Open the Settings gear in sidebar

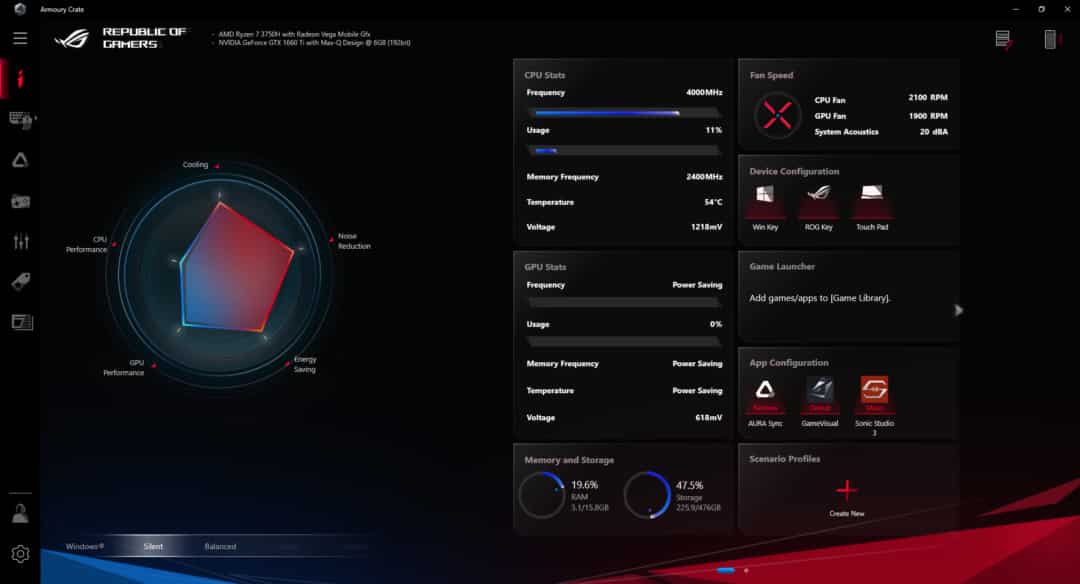click(x=20, y=554)
